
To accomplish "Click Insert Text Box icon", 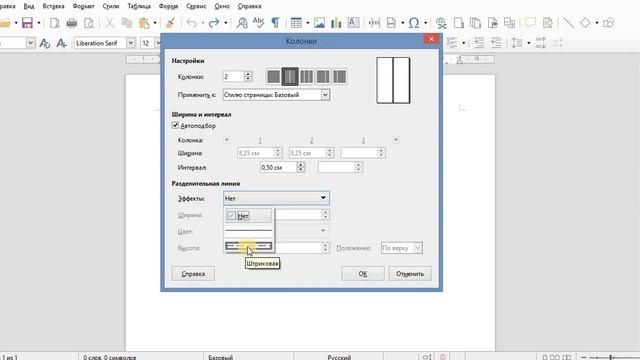I will [353, 23].
